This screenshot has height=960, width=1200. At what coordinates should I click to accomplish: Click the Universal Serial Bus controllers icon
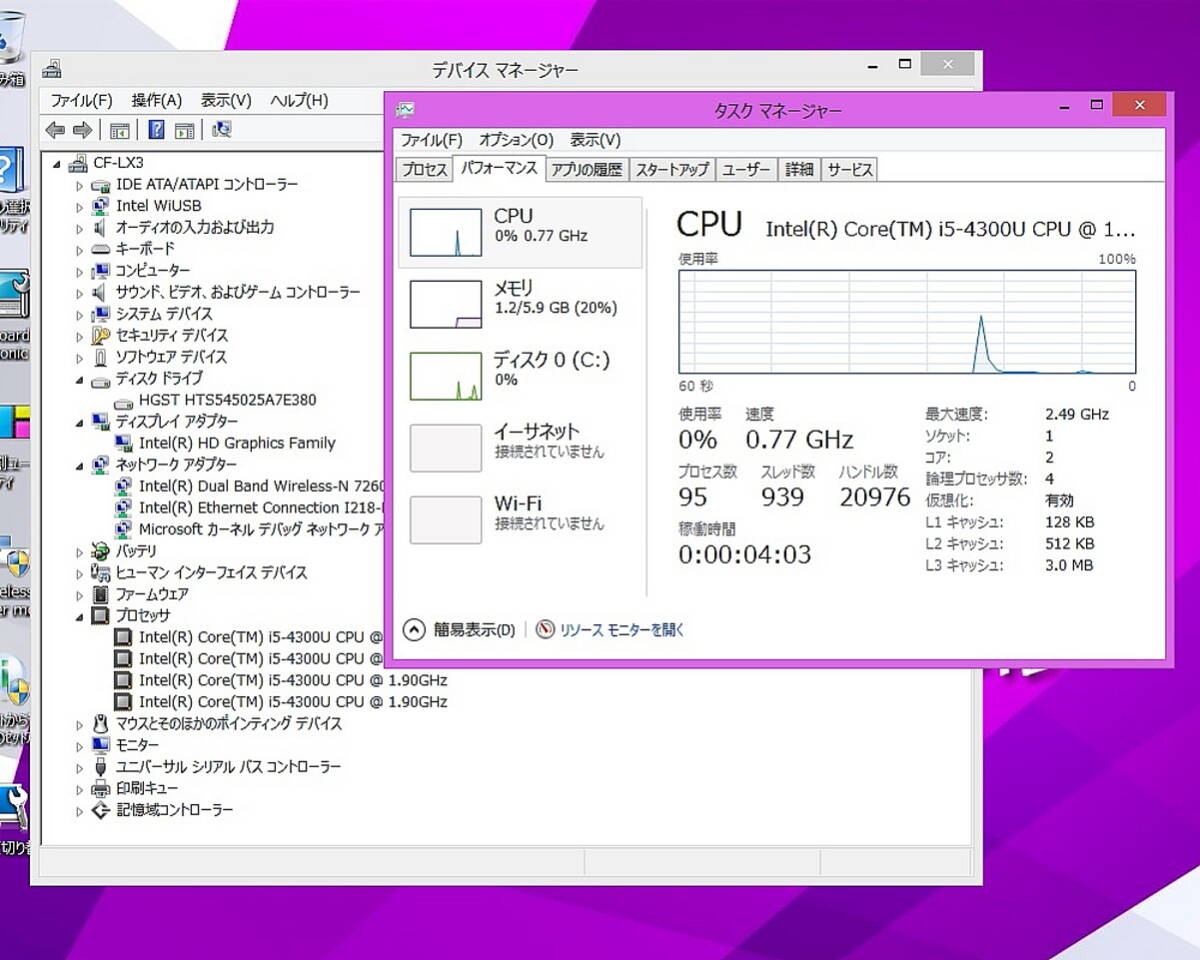pyautogui.click(x=100, y=767)
